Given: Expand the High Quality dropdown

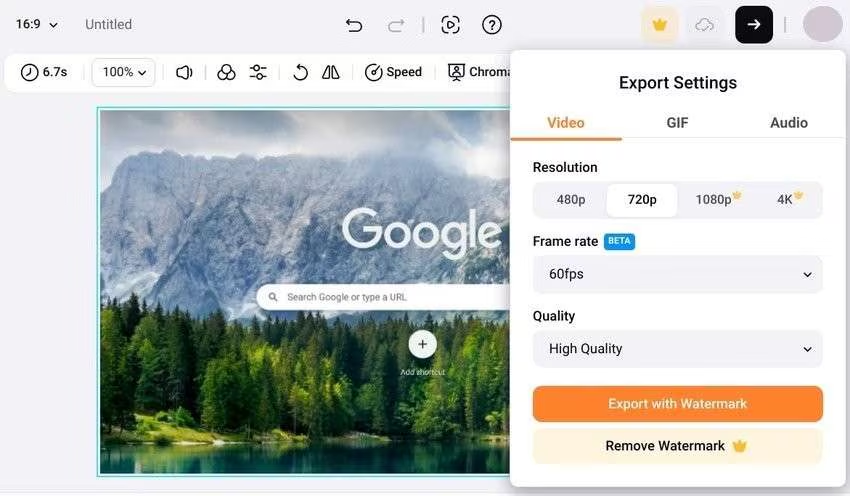Looking at the screenshot, I should (x=678, y=349).
